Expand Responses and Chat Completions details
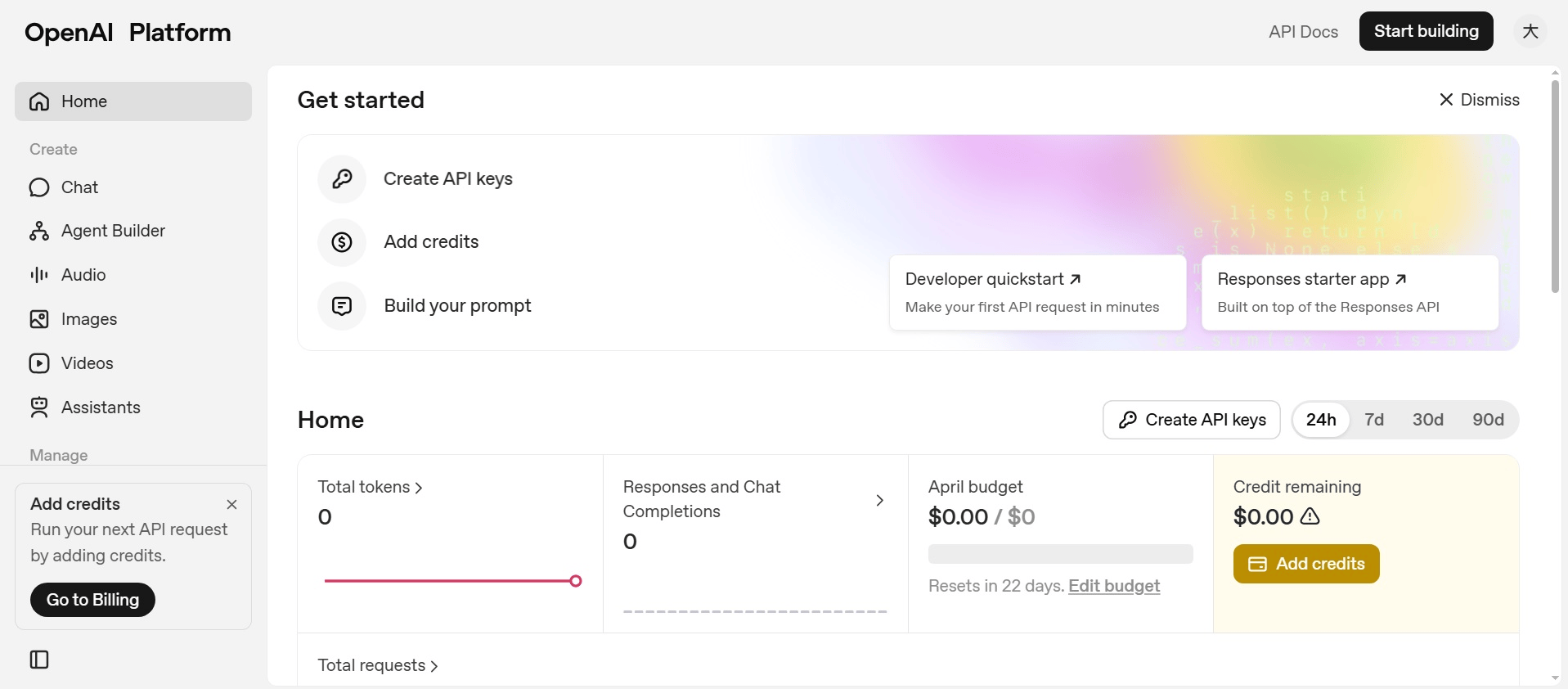This screenshot has height=689, width=1568. [x=880, y=500]
